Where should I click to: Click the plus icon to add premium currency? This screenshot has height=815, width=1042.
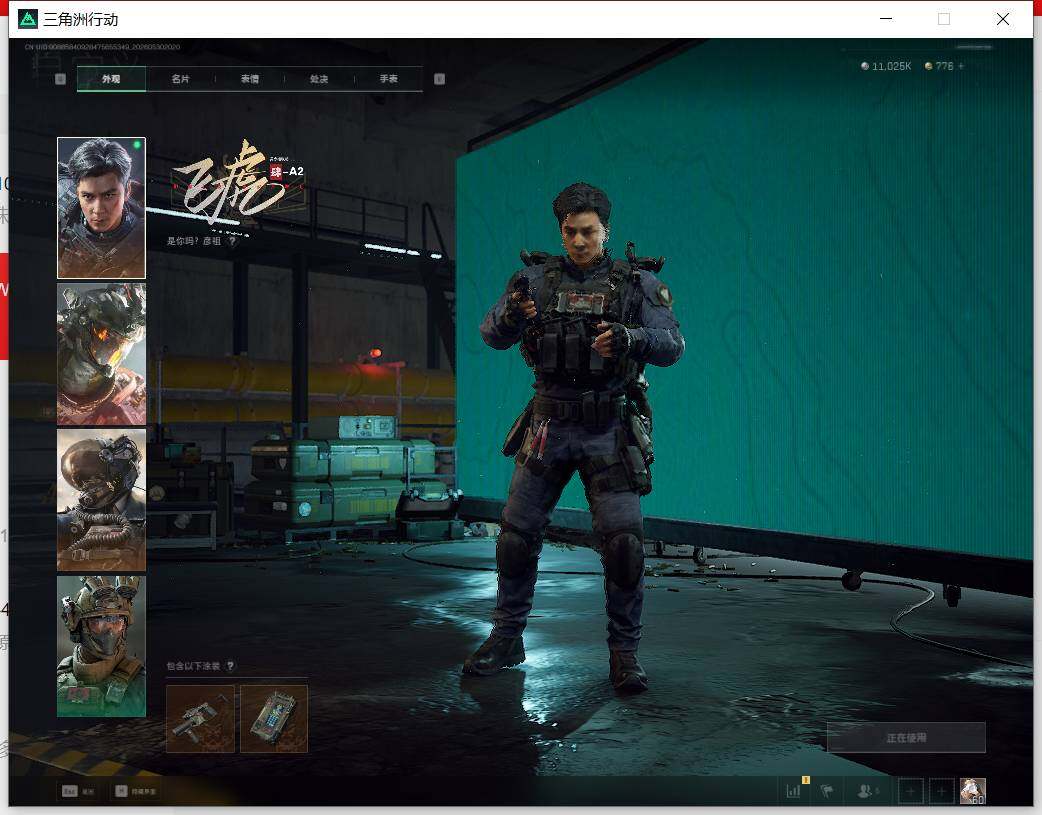tap(961, 66)
